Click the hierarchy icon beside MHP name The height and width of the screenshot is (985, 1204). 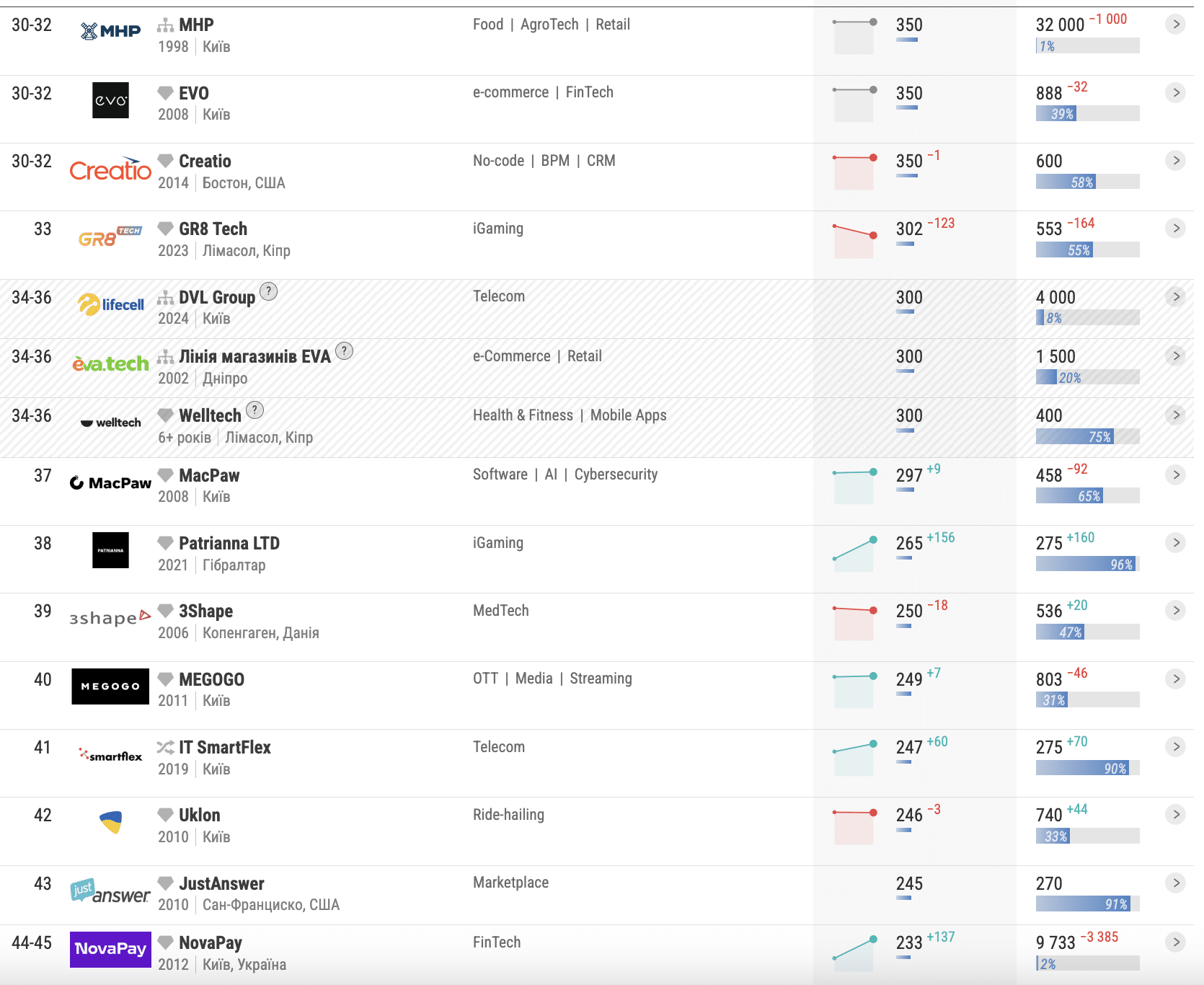[x=165, y=25]
